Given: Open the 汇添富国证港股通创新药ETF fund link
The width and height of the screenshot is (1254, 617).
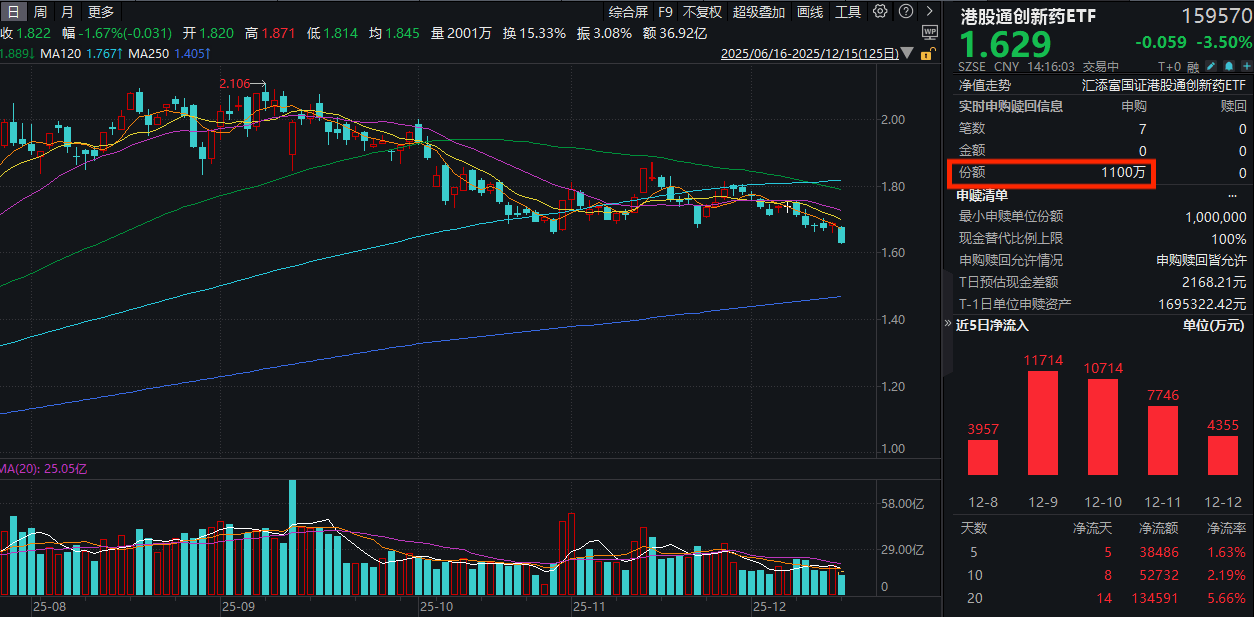Looking at the screenshot, I should 1164,86.
